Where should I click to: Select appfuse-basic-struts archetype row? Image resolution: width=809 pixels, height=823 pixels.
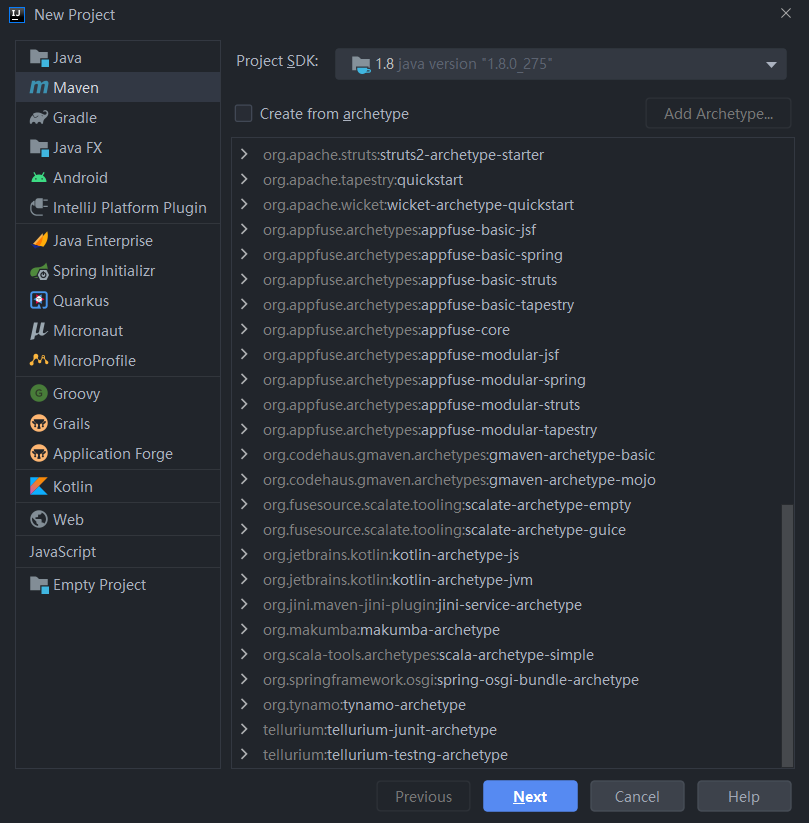pos(512,280)
